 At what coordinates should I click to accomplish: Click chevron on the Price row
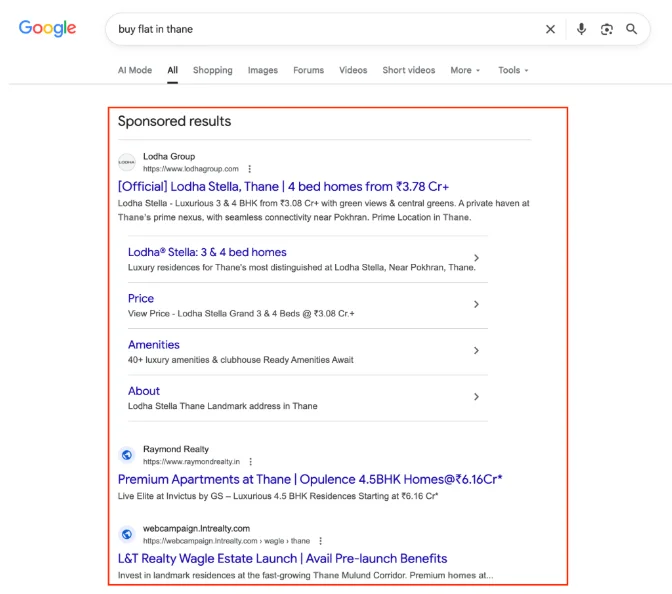(476, 304)
